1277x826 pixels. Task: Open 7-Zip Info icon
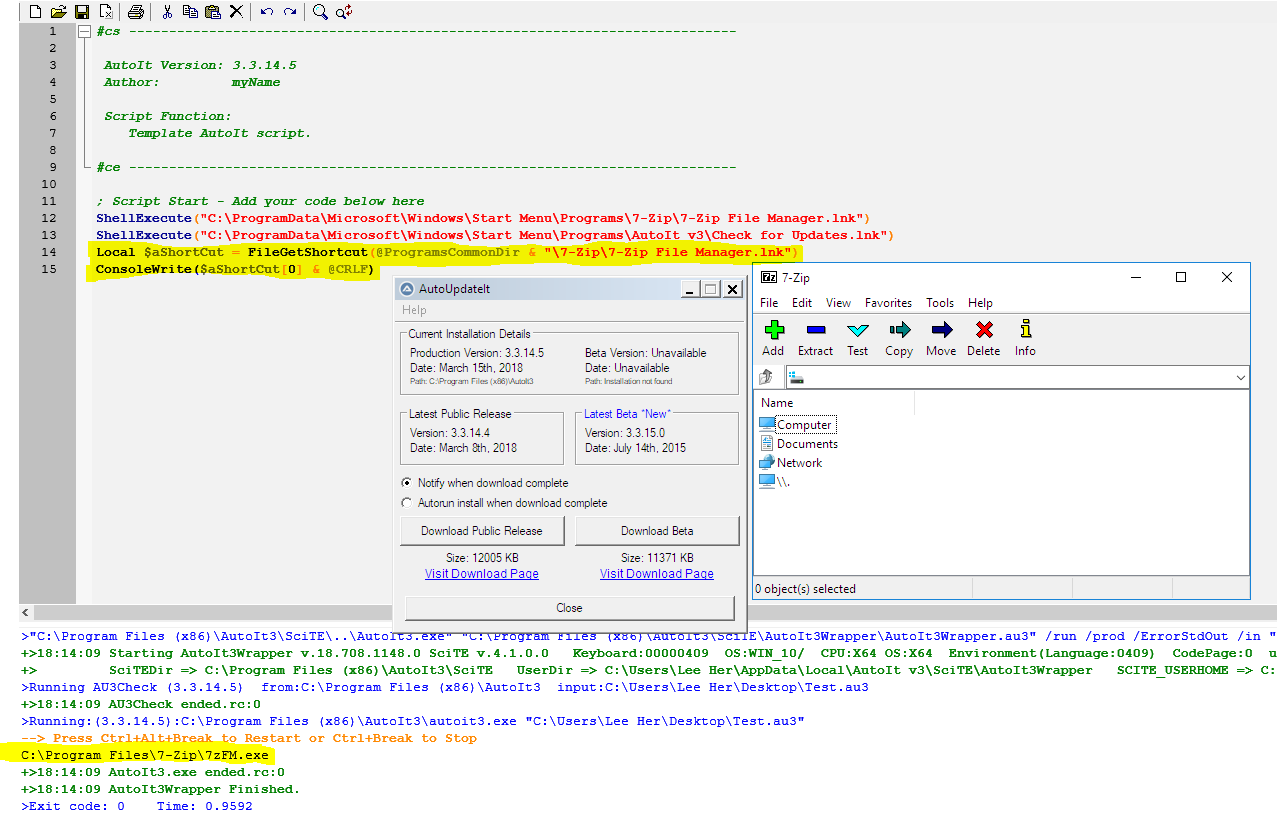pyautogui.click(x=1025, y=338)
